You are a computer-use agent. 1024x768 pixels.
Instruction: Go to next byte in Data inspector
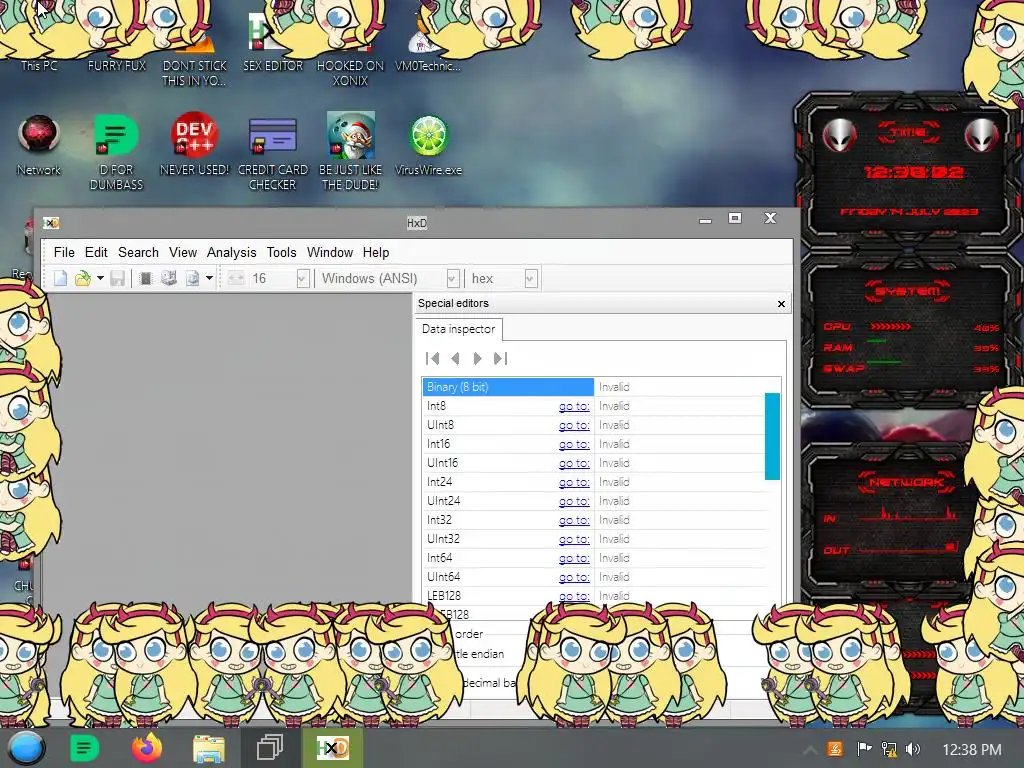pos(477,359)
